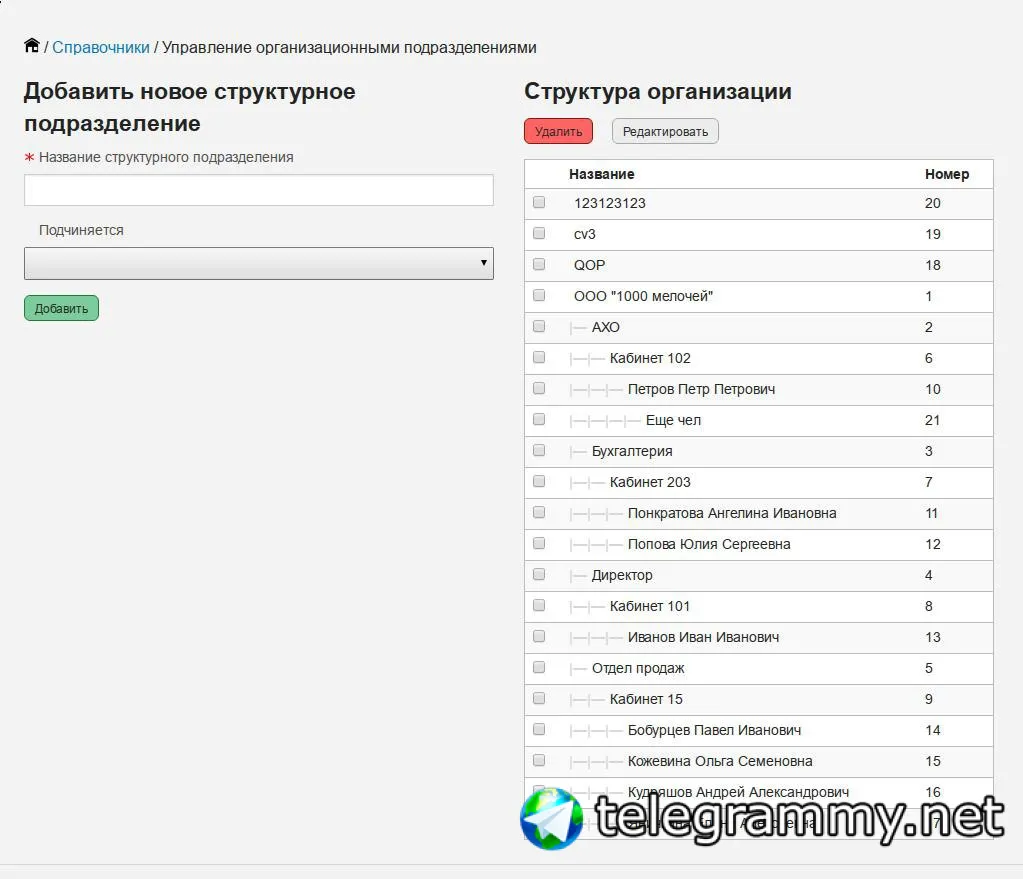Click the Отдел продаж tree entry
1023x879 pixels.
(638, 668)
